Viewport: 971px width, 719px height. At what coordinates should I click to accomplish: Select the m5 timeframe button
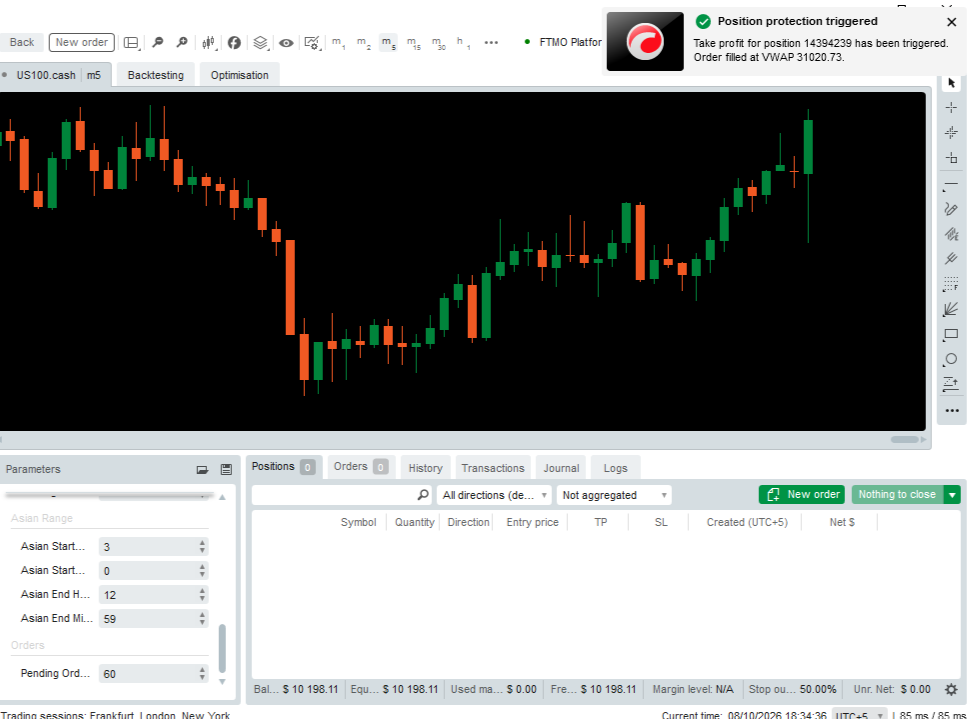click(388, 43)
